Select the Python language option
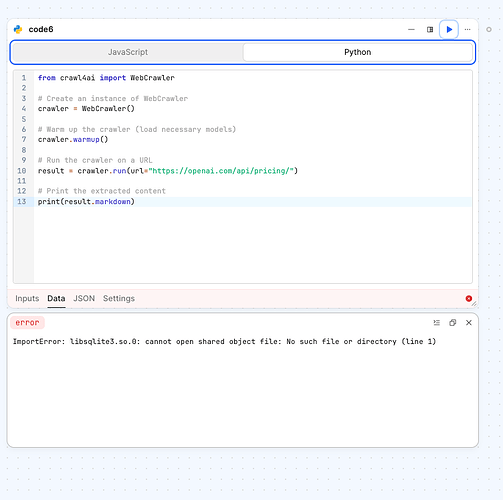The width and height of the screenshot is (503, 500). (x=358, y=52)
